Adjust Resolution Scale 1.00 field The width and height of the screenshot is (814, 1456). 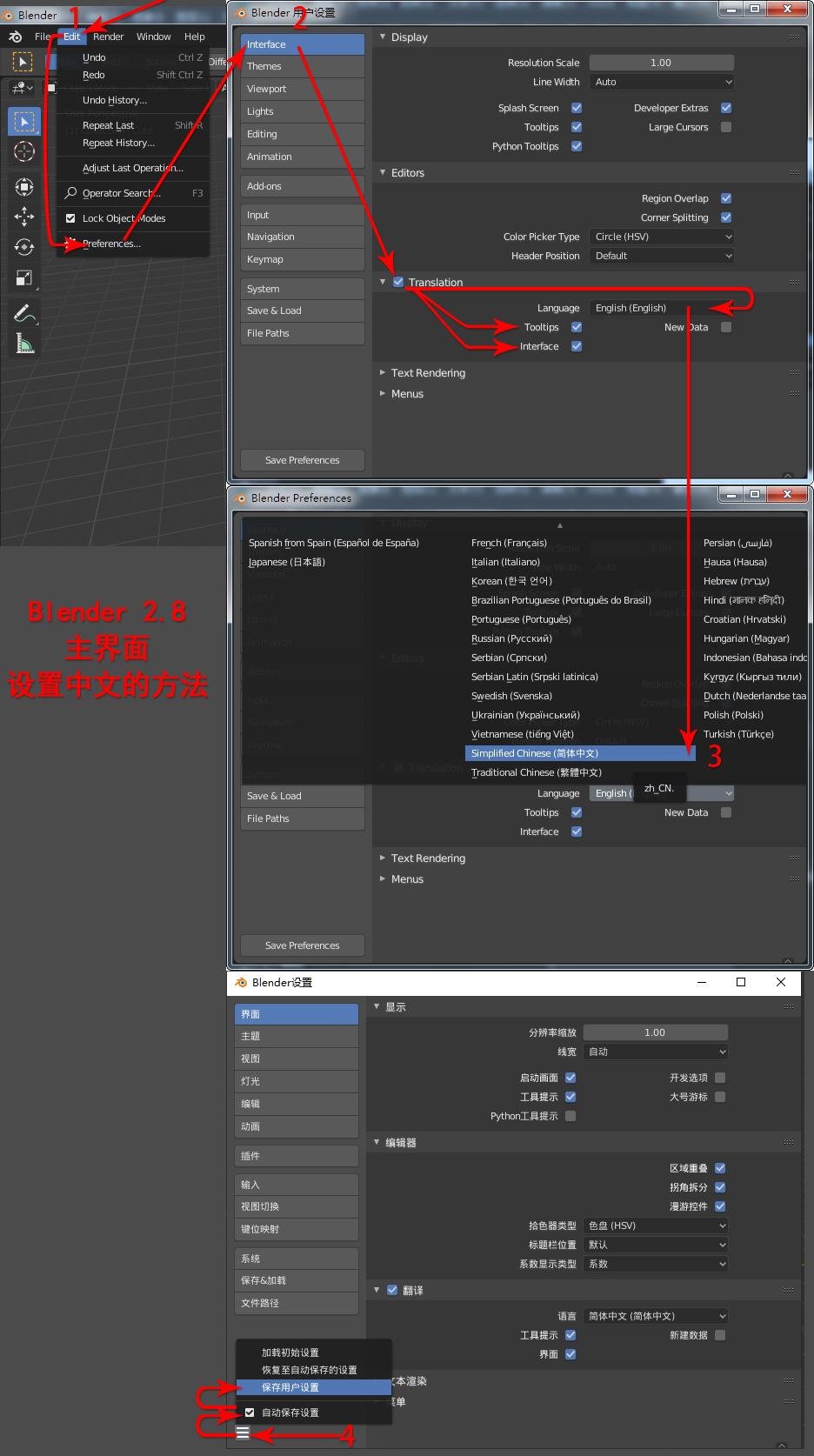pyautogui.click(x=662, y=63)
